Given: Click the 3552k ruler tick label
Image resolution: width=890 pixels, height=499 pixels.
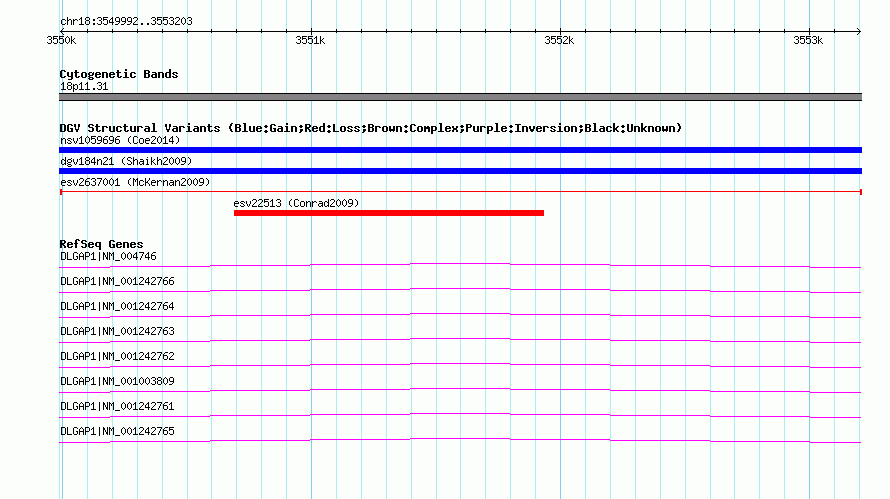Looking at the screenshot, I should (x=559, y=40).
